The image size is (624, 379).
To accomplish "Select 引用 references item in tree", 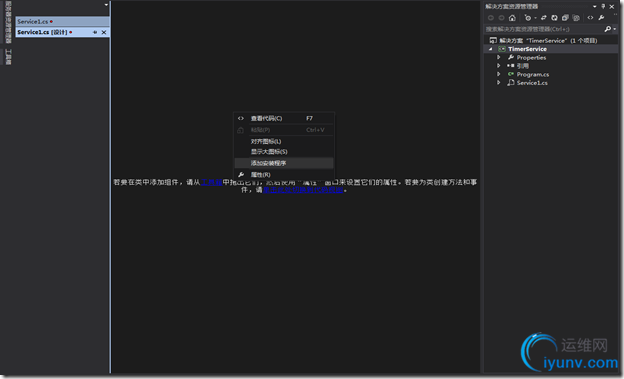I will [523, 66].
